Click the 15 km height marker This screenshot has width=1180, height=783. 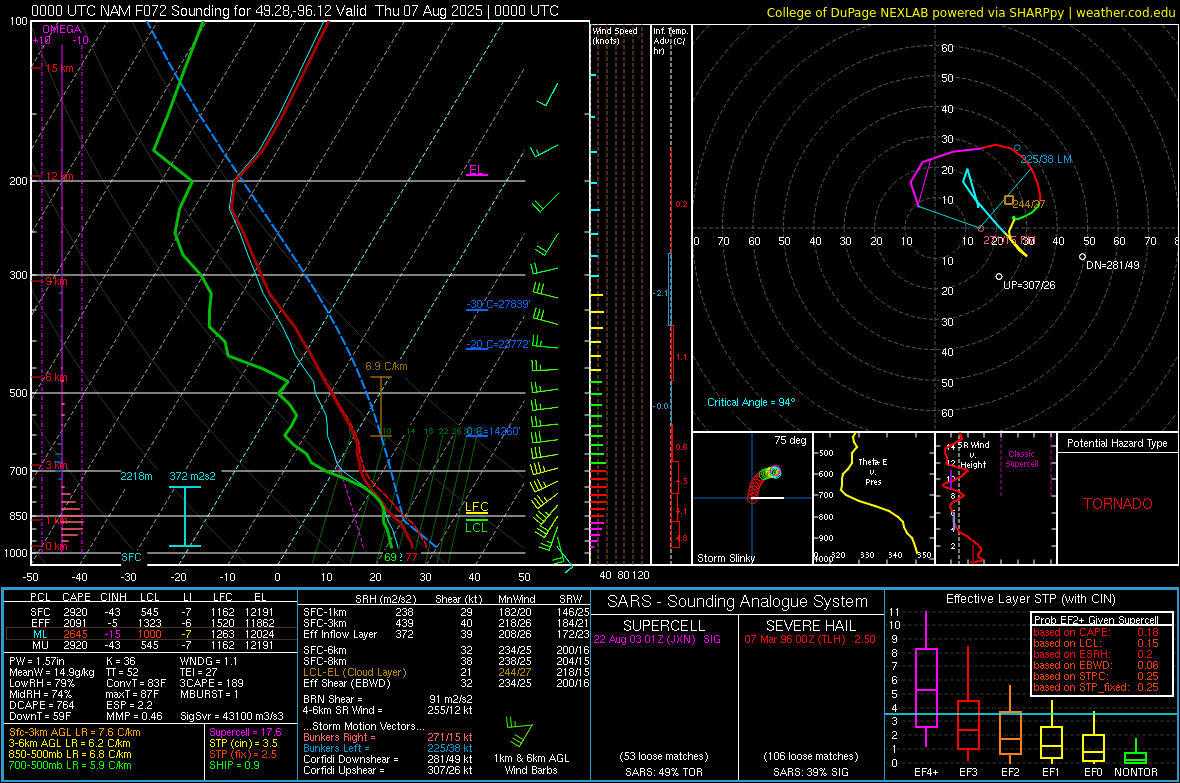coord(59,68)
